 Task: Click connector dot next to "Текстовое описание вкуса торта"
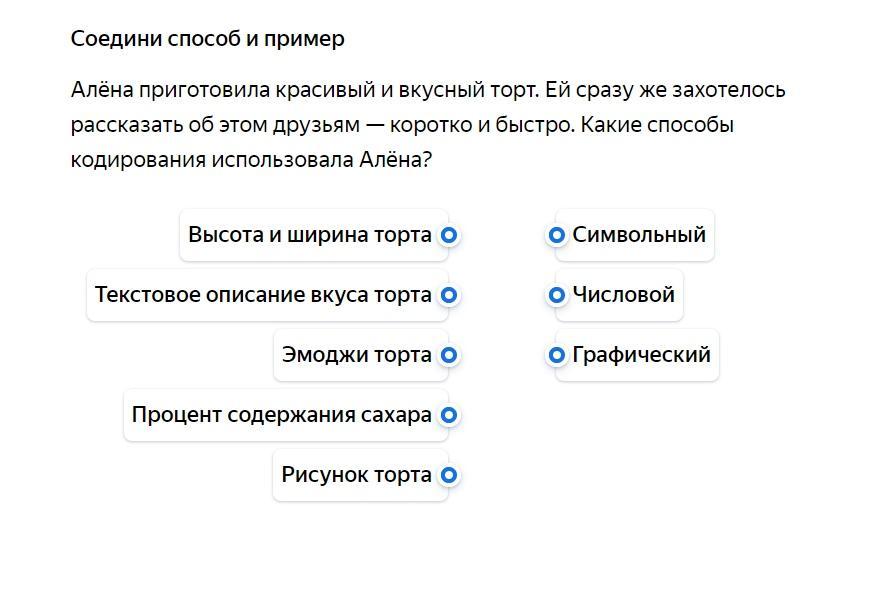[x=449, y=295]
